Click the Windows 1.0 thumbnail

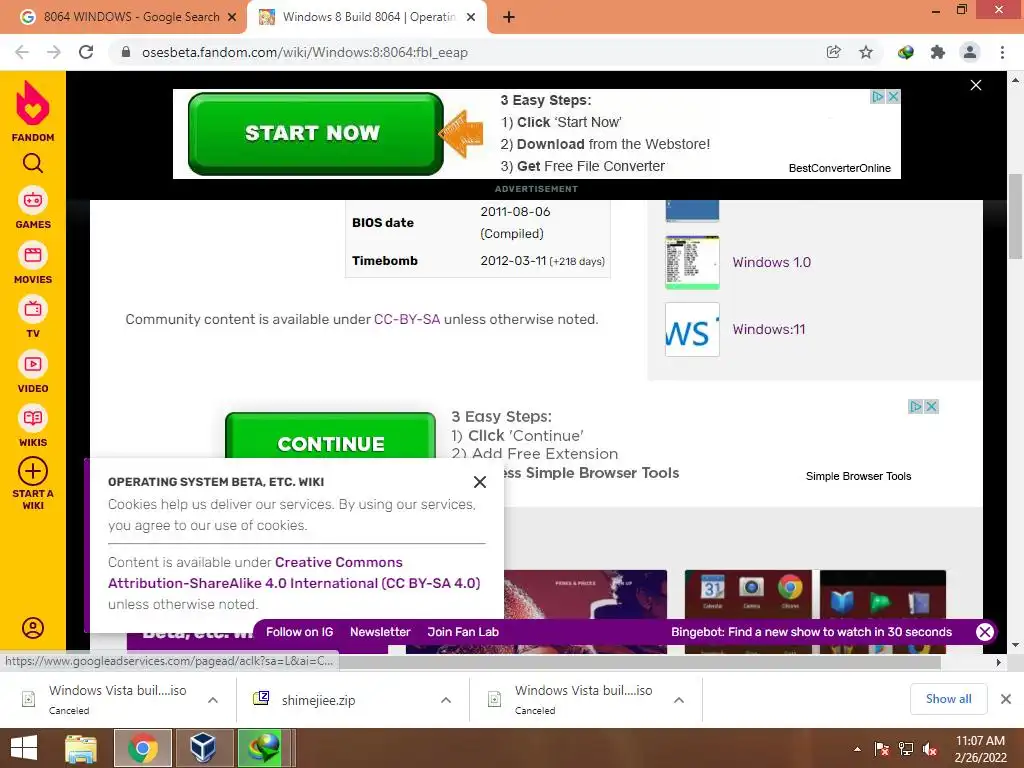coord(692,263)
